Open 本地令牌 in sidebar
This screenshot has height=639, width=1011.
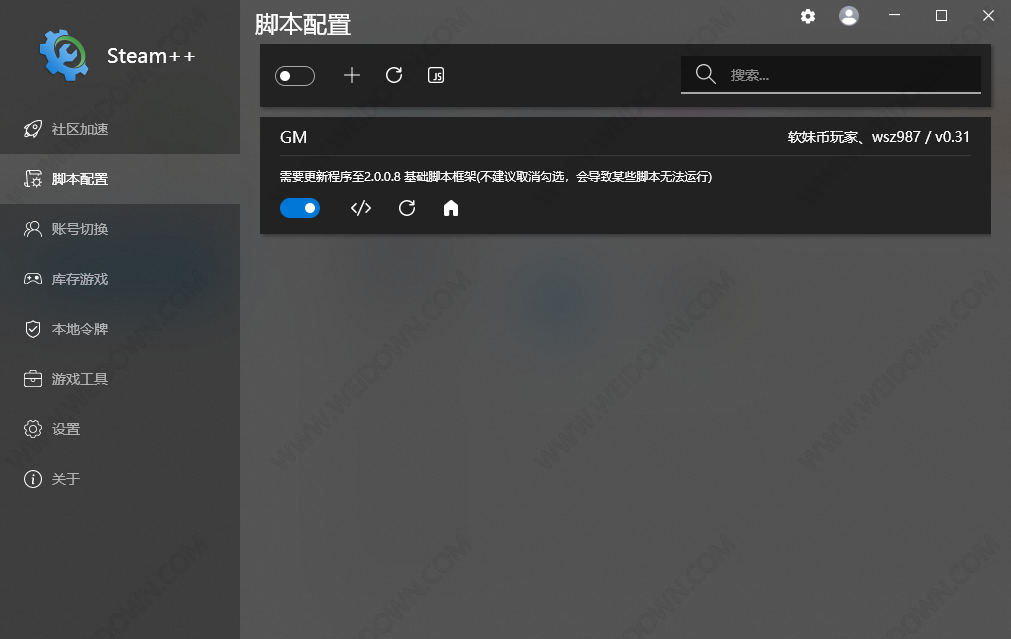pos(80,329)
